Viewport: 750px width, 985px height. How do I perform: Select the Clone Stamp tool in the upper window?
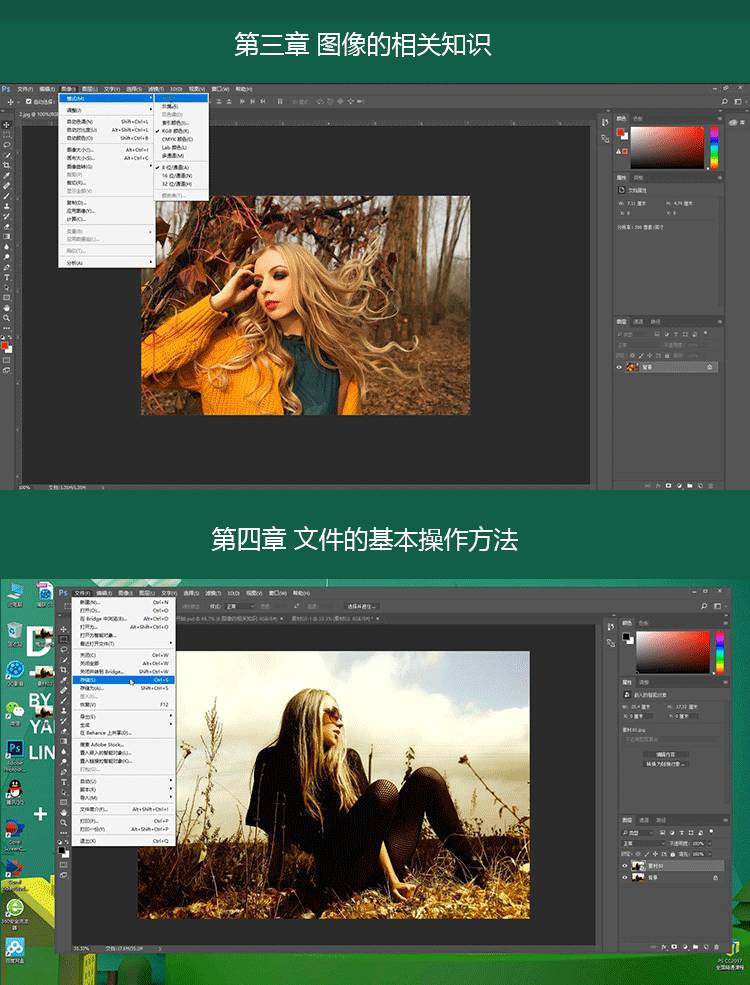coord(7,205)
